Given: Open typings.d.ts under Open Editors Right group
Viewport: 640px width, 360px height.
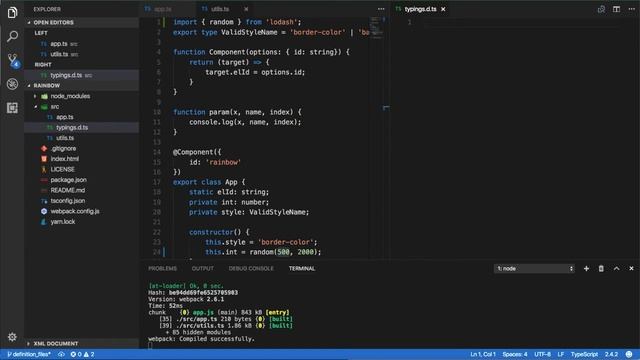Looking at the screenshot, I should (82, 75).
